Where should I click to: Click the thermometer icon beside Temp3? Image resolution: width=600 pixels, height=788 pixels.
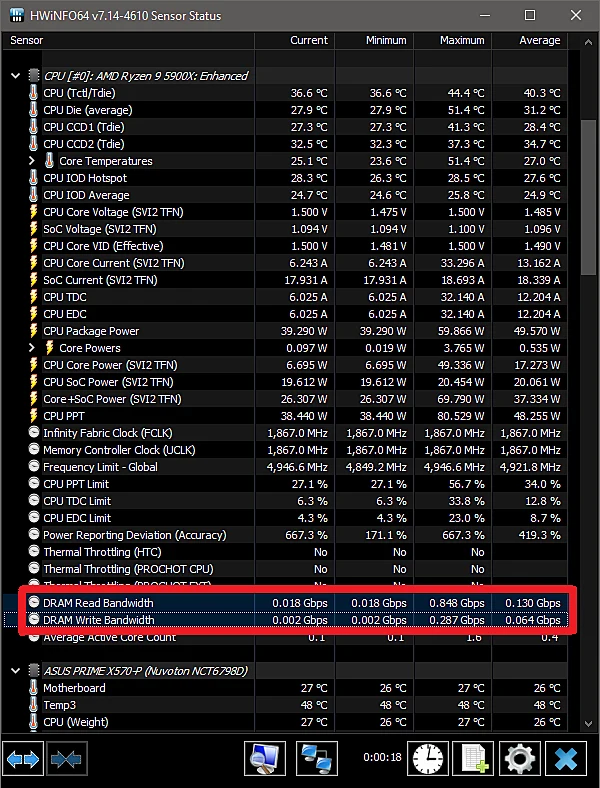click(33, 705)
